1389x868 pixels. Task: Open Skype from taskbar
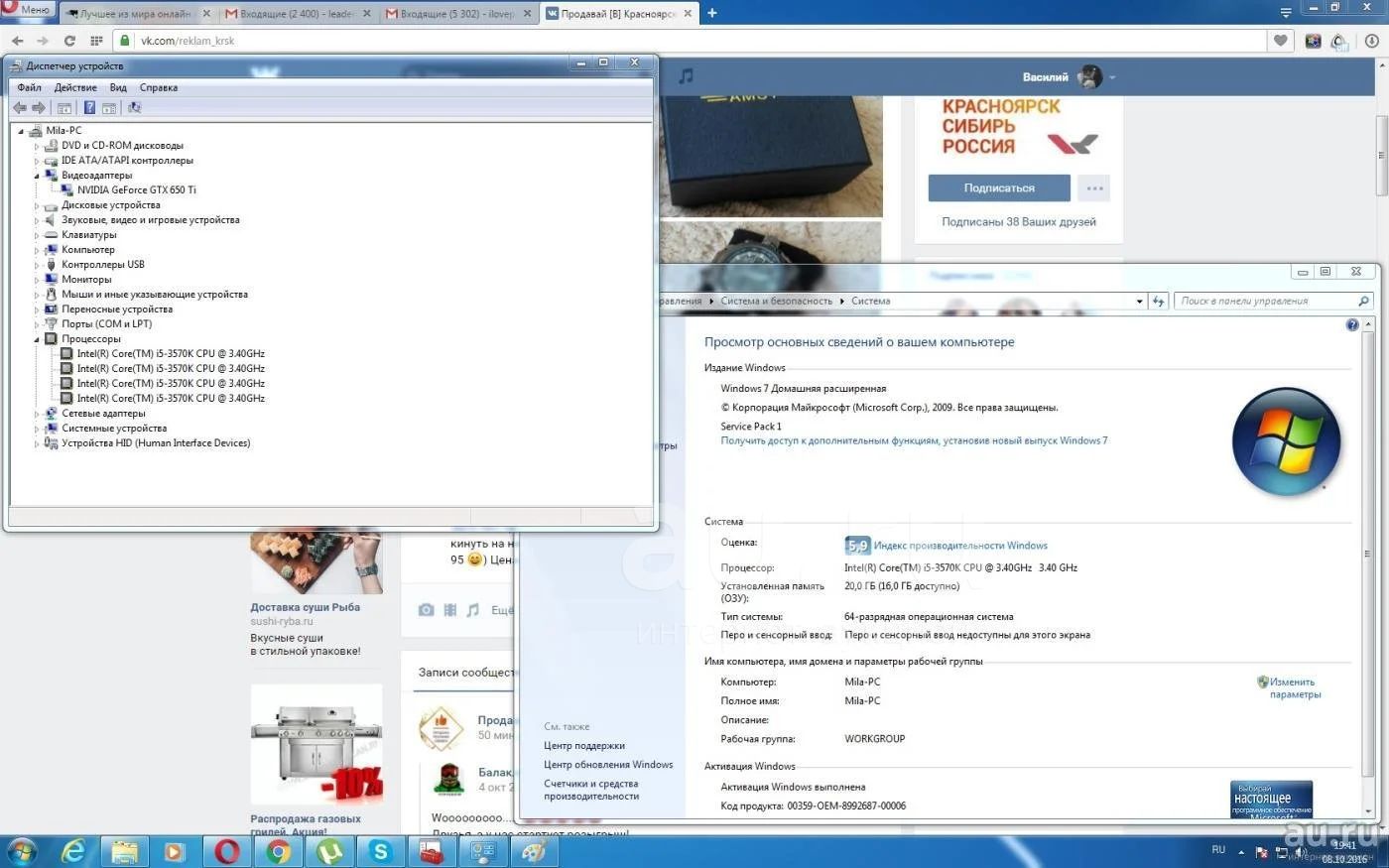381,851
